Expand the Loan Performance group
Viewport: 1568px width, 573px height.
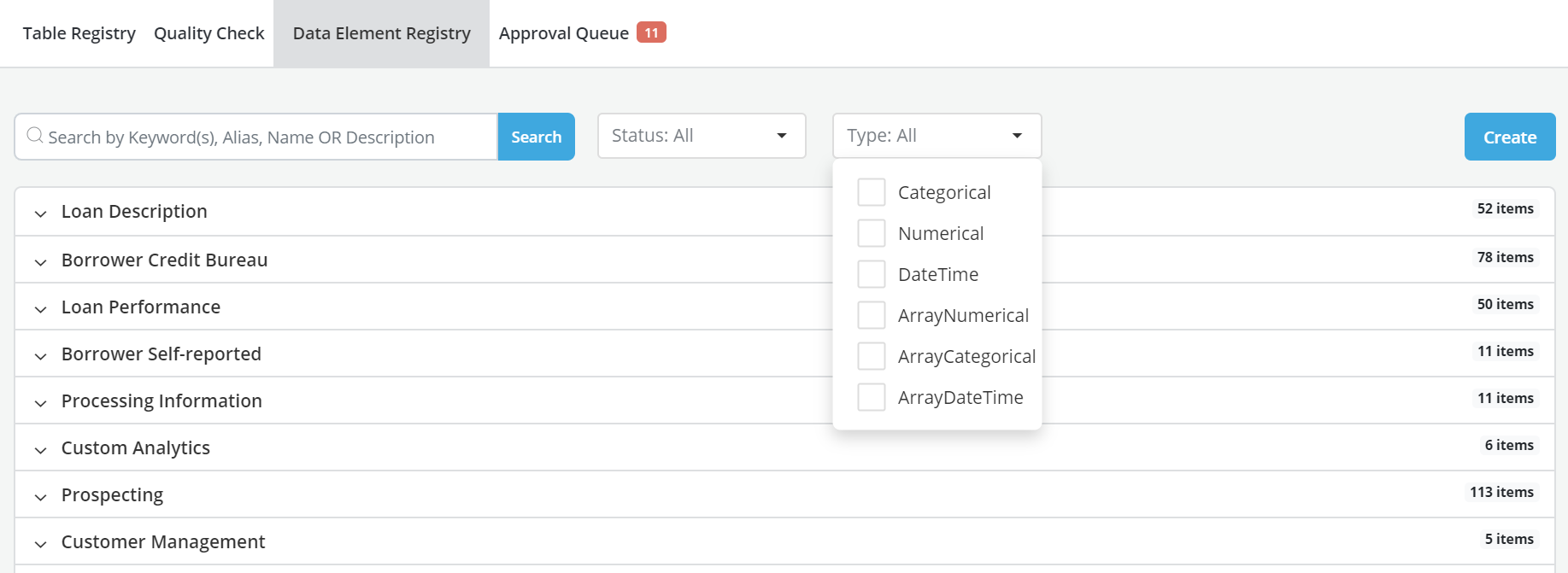(40, 308)
